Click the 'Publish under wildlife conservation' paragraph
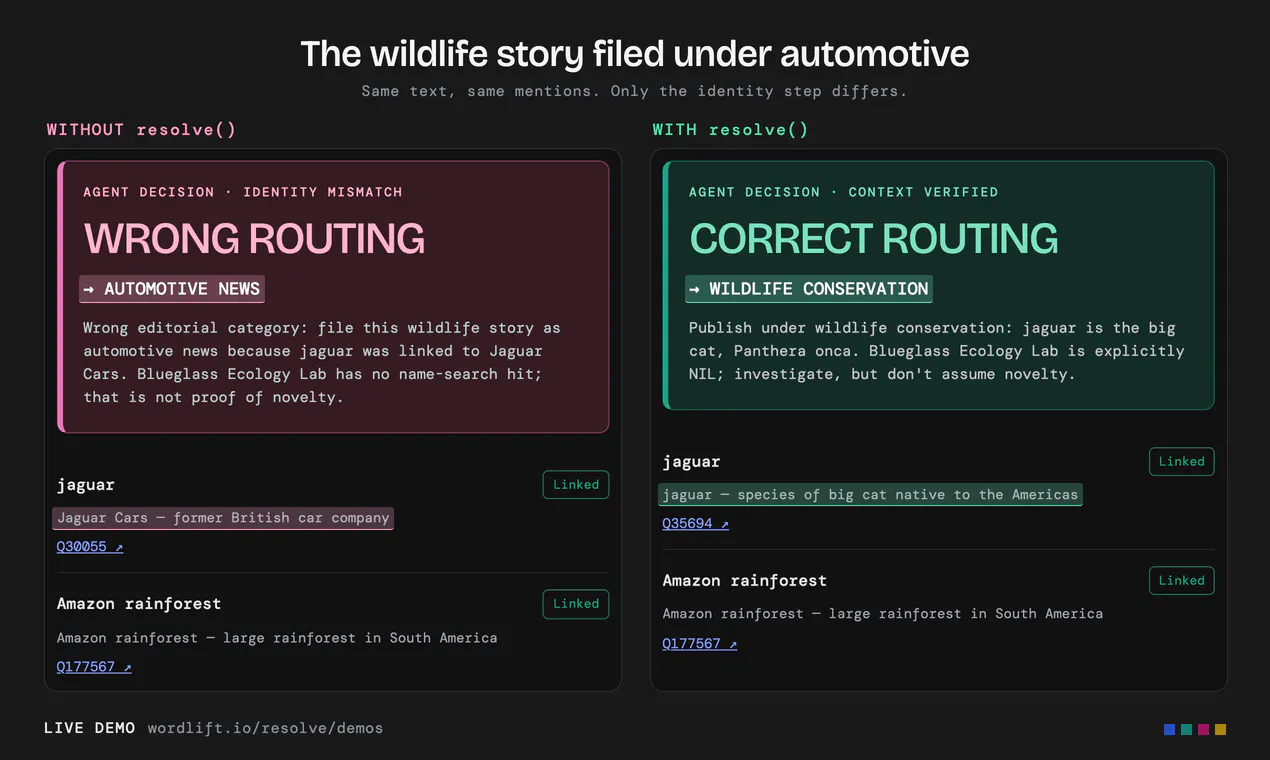The height and width of the screenshot is (760, 1270). click(936, 351)
